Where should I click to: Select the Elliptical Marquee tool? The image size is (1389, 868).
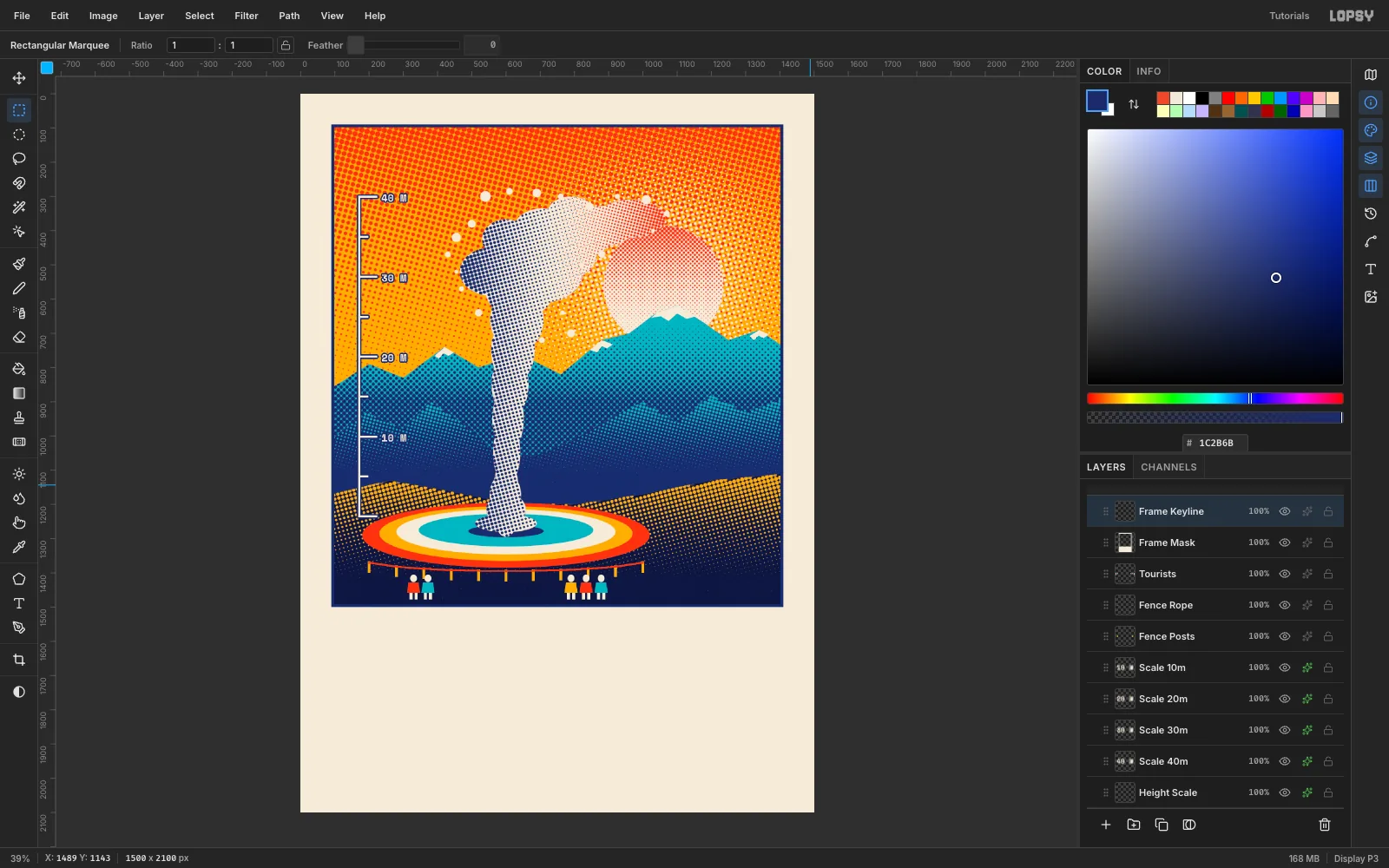tap(19, 135)
